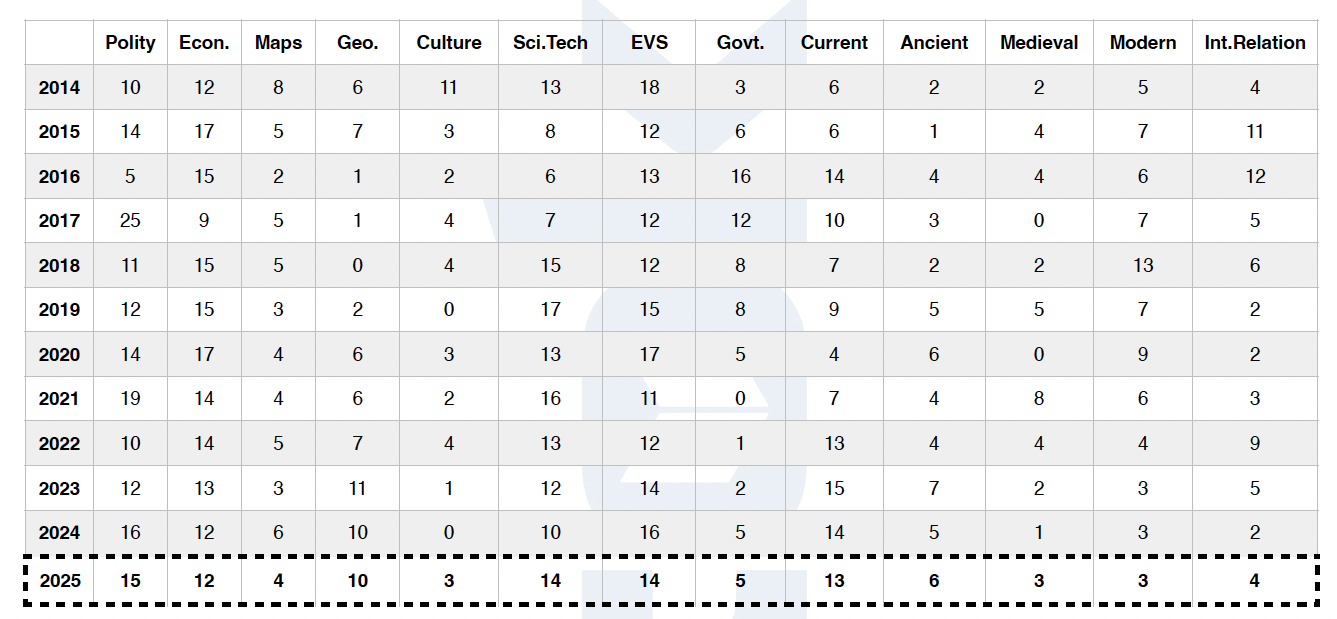This screenshot has height=619, width=1337.
Task: Click the Sci.Tech value for 2019
Action: pyautogui.click(x=550, y=310)
